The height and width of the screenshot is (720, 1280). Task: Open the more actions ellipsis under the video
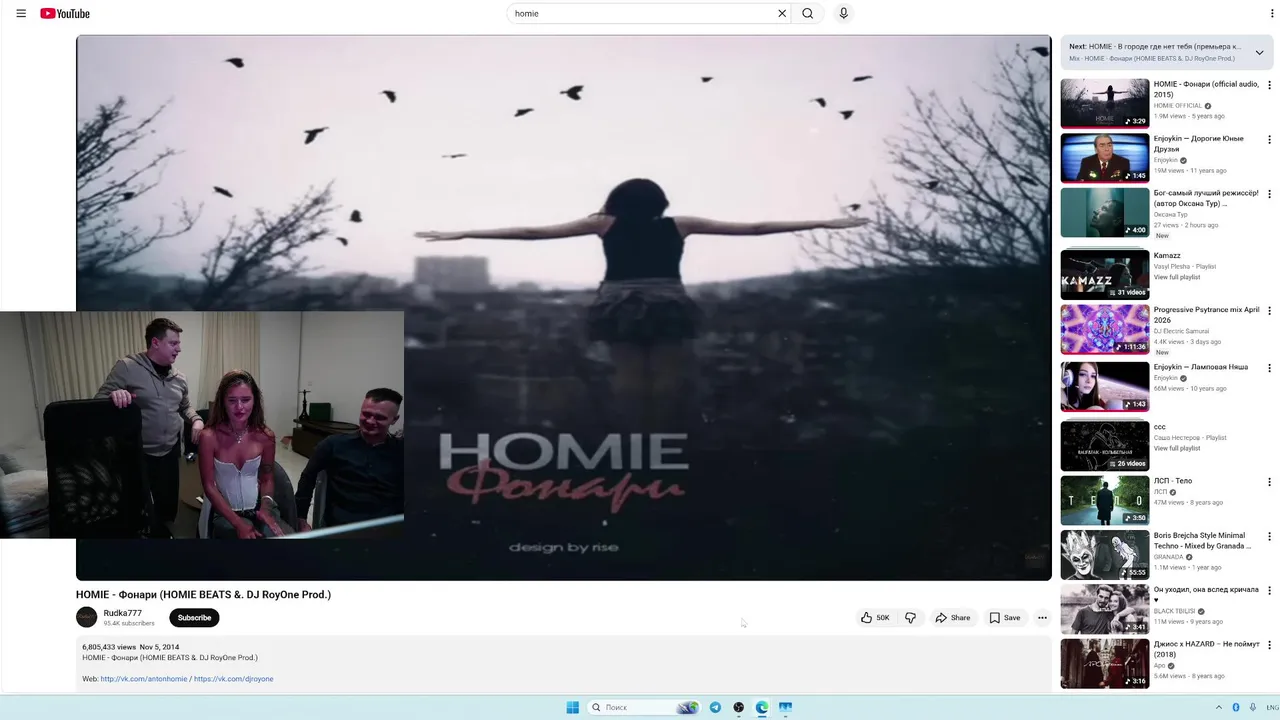point(1042,618)
